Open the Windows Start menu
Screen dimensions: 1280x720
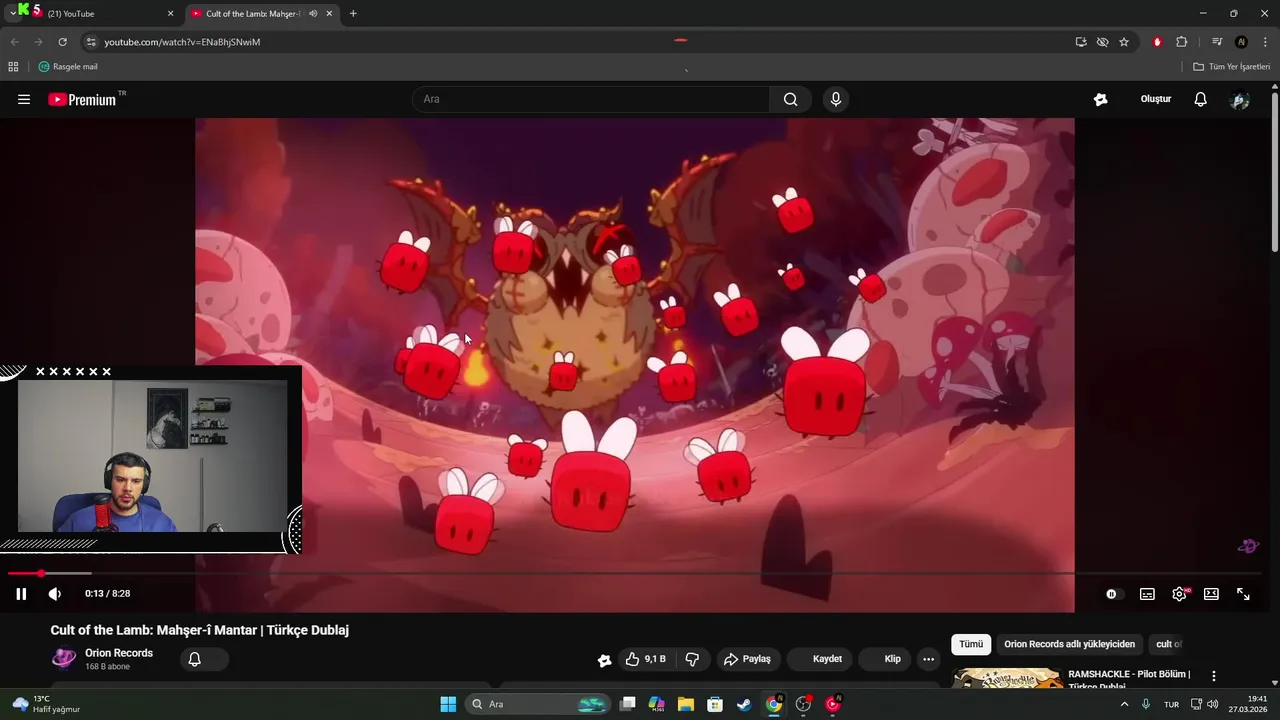click(x=448, y=704)
